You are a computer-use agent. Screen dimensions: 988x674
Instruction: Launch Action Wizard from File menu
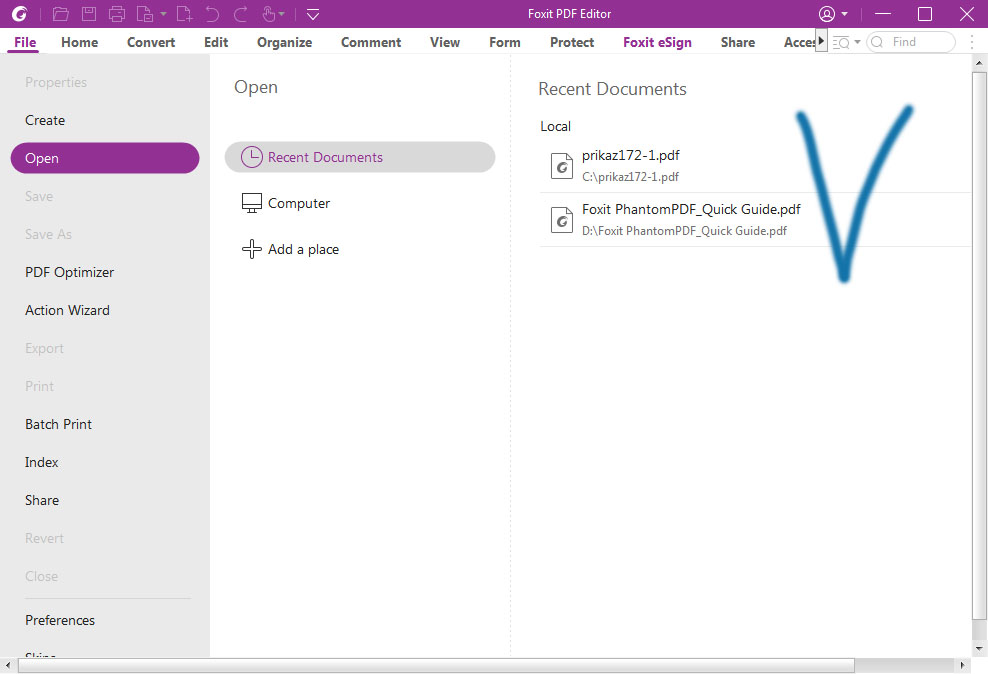[x=67, y=310]
